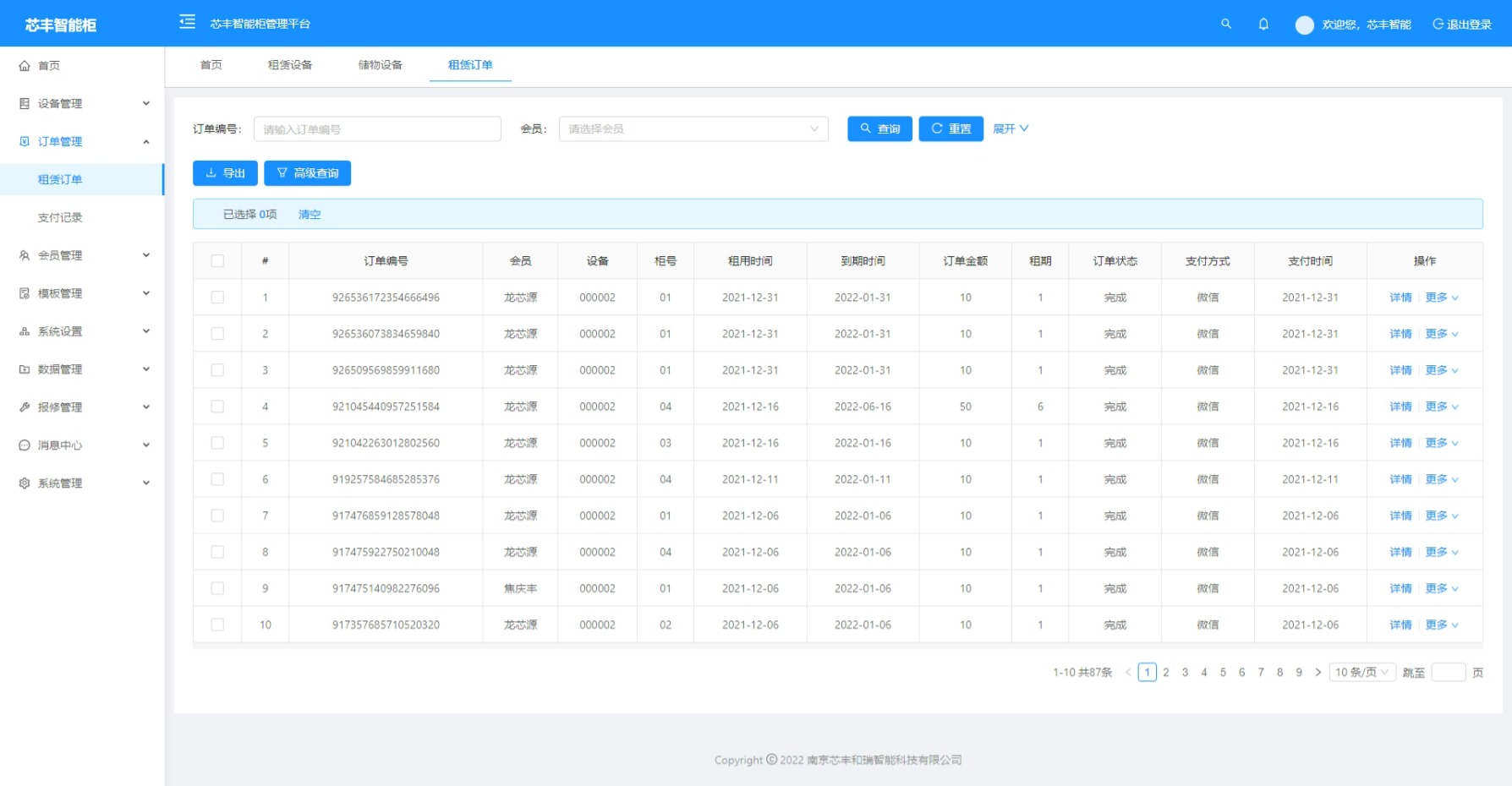Expand the 会员管理 sidebar menu

click(x=82, y=255)
